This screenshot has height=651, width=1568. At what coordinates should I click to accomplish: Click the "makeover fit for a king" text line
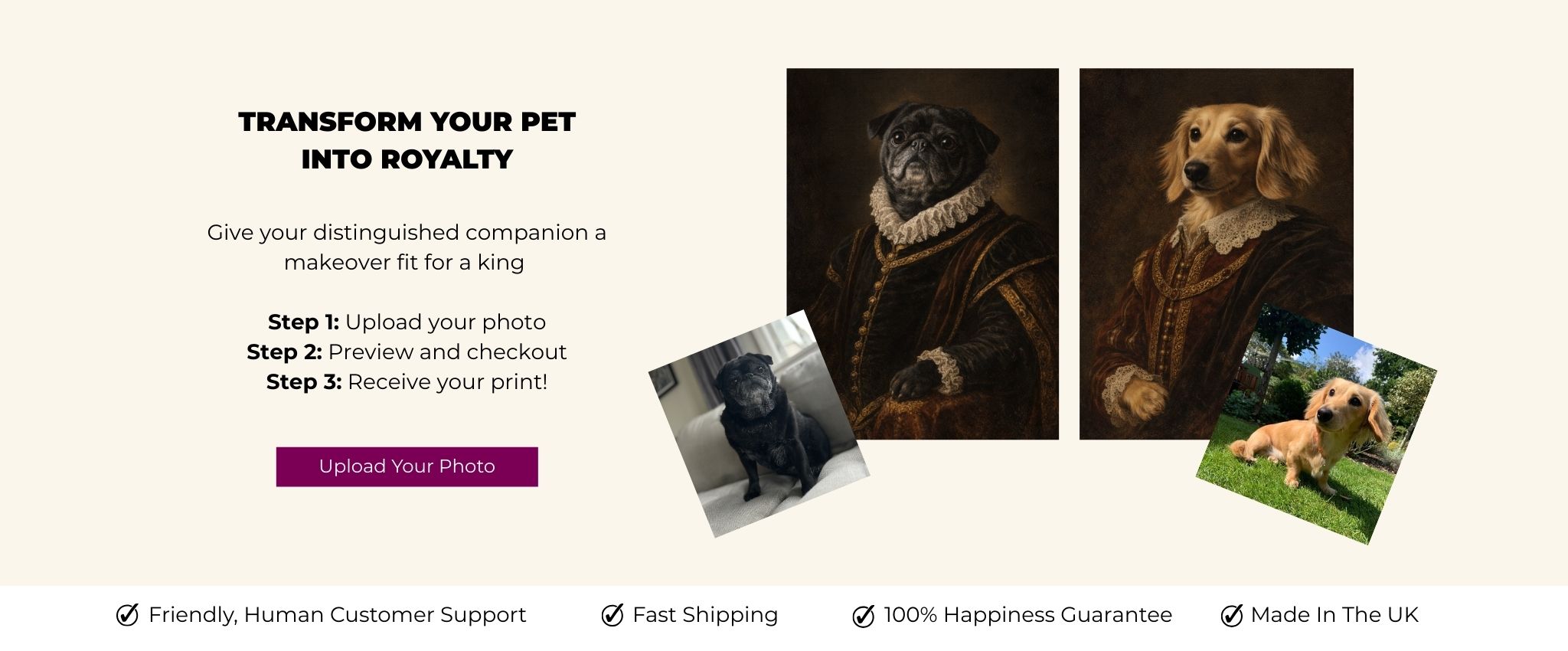coord(404,262)
